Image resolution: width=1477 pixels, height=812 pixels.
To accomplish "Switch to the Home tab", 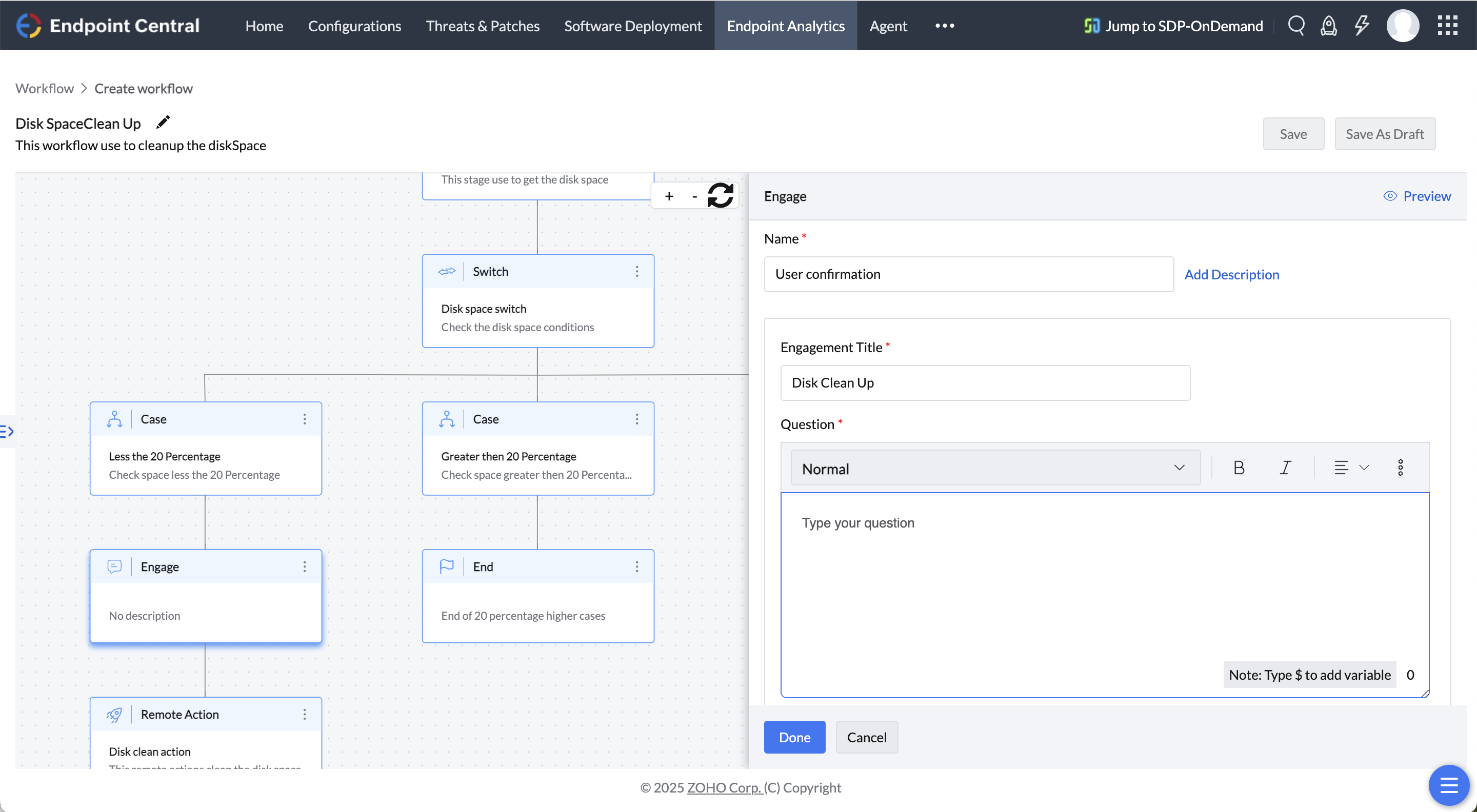I will point(264,25).
